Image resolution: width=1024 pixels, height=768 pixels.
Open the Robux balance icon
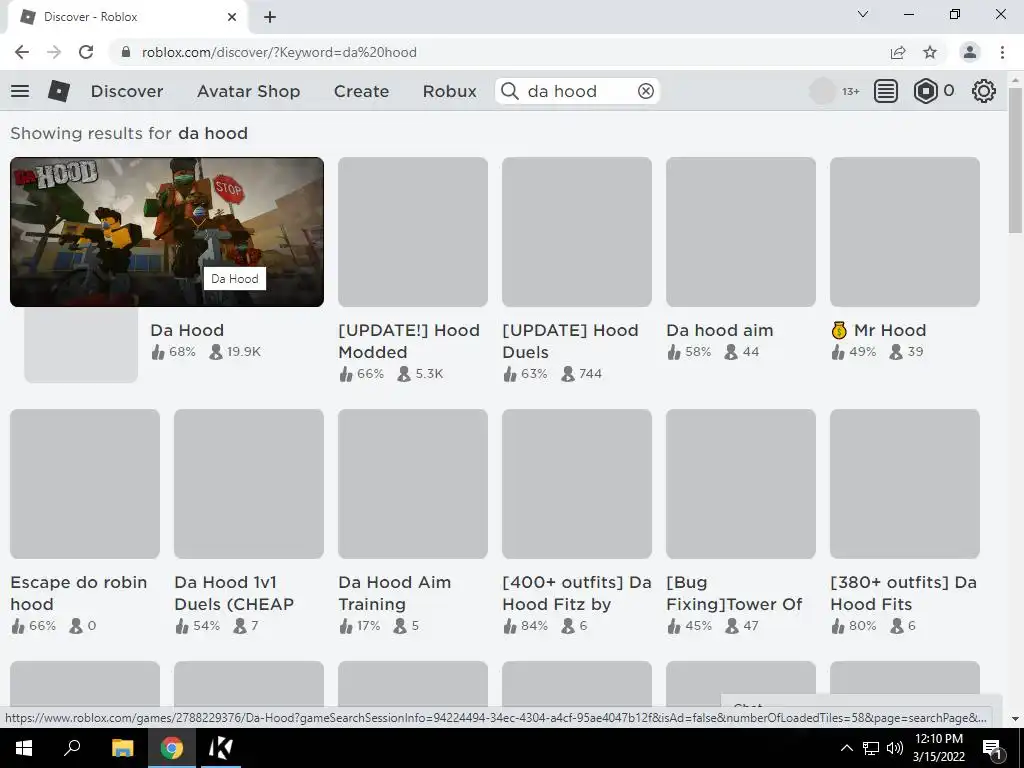(925, 91)
